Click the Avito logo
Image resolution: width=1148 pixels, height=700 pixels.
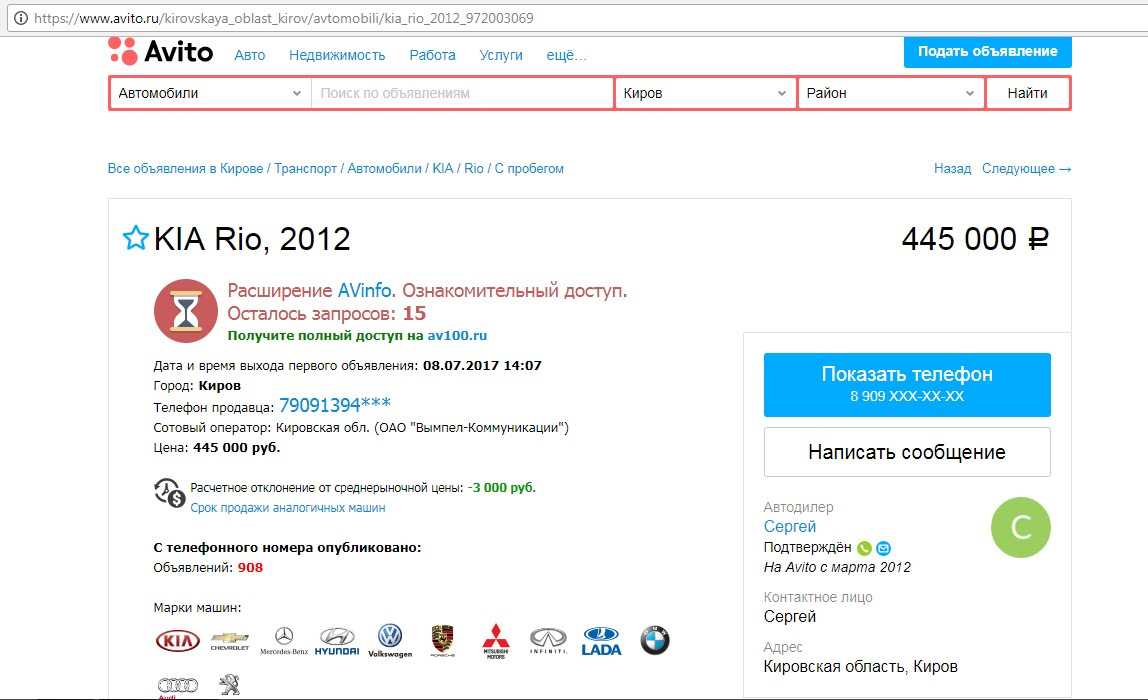coord(160,51)
